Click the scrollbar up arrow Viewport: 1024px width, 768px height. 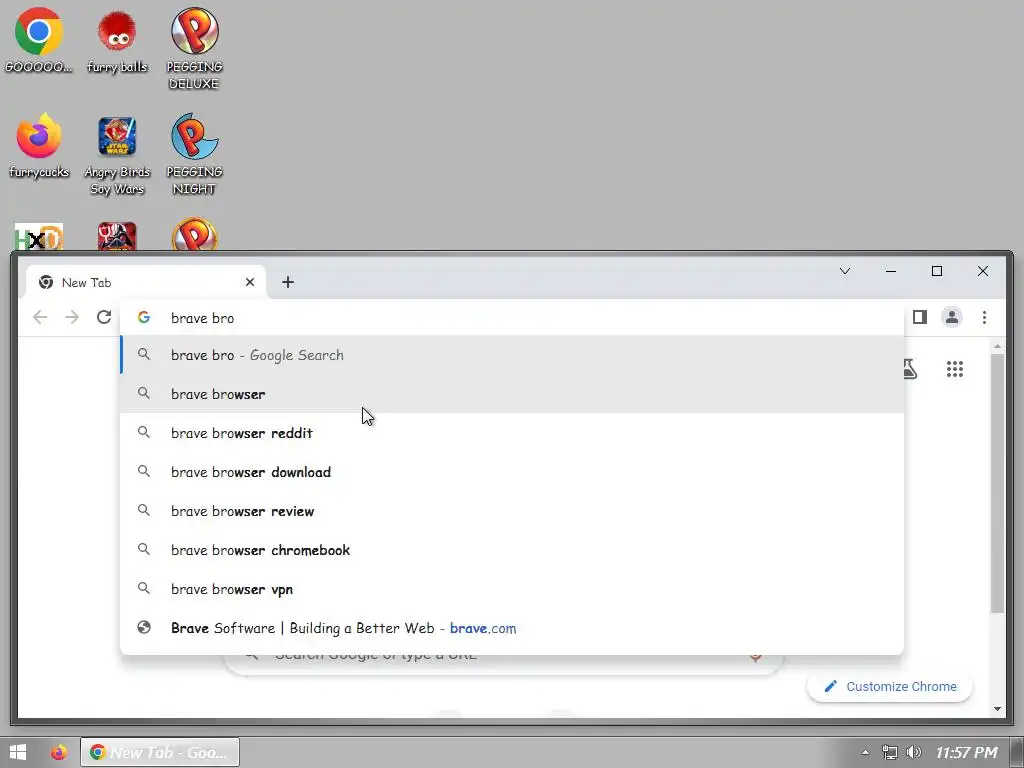click(997, 345)
